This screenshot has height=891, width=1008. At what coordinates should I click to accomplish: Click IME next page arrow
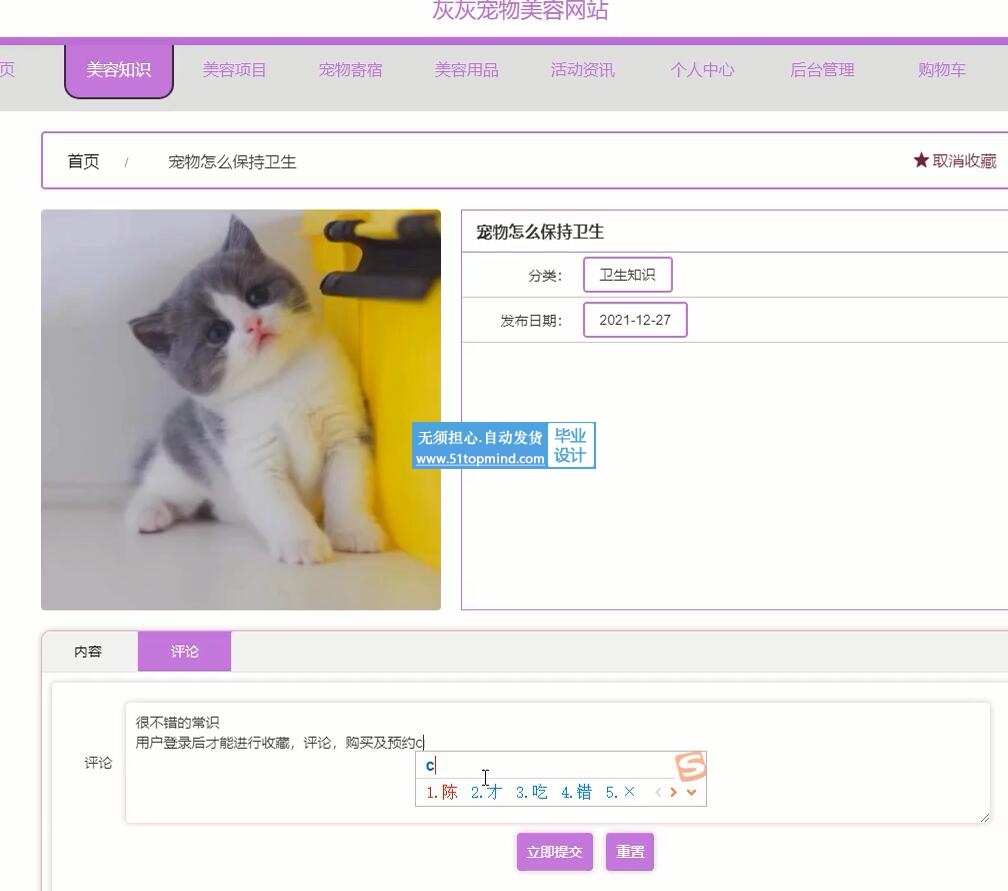click(674, 792)
